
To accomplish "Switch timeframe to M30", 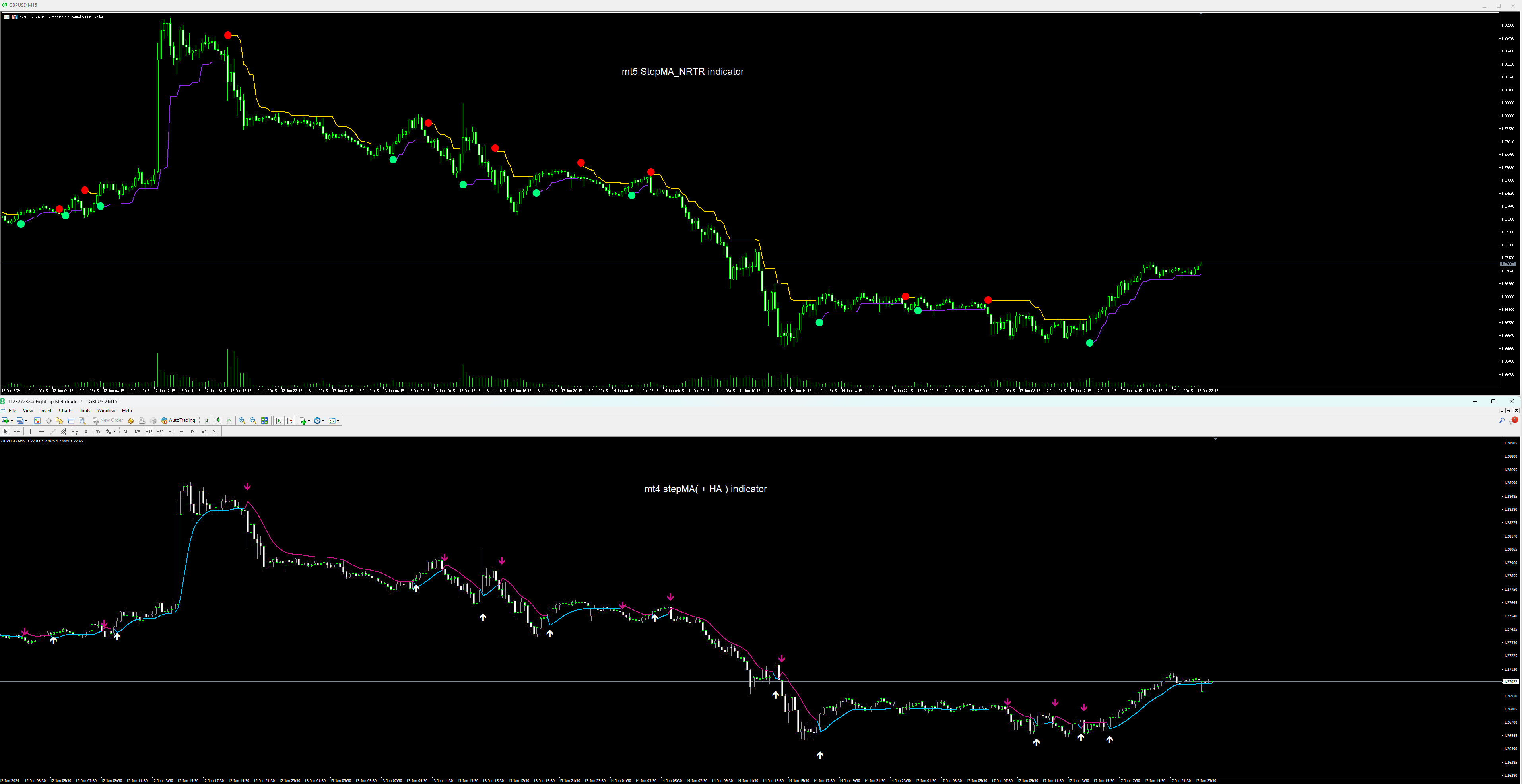I will pyautogui.click(x=160, y=432).
